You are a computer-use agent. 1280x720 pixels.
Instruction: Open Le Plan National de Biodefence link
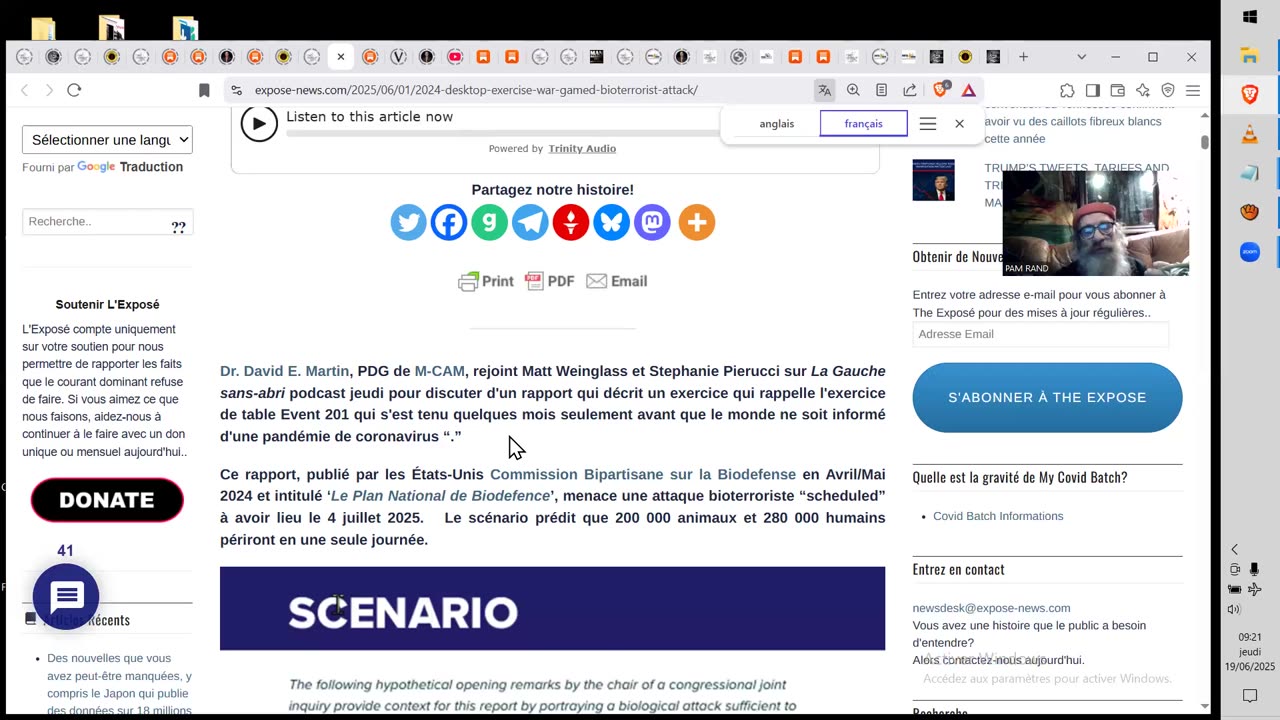click(440, 496)
